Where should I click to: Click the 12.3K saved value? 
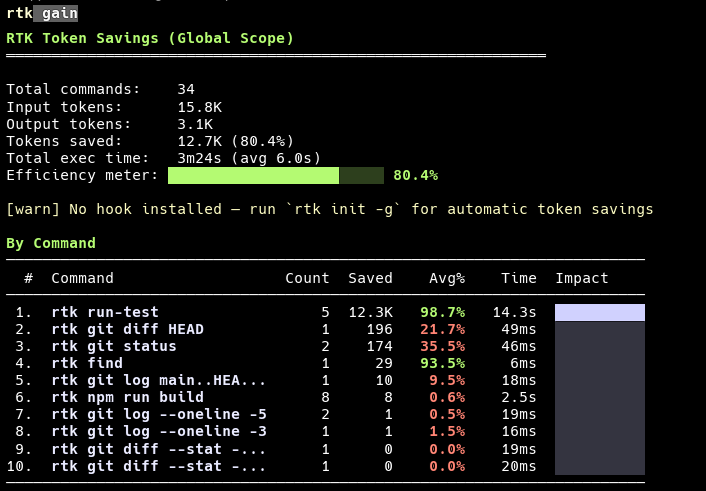[x=371, y=312]
